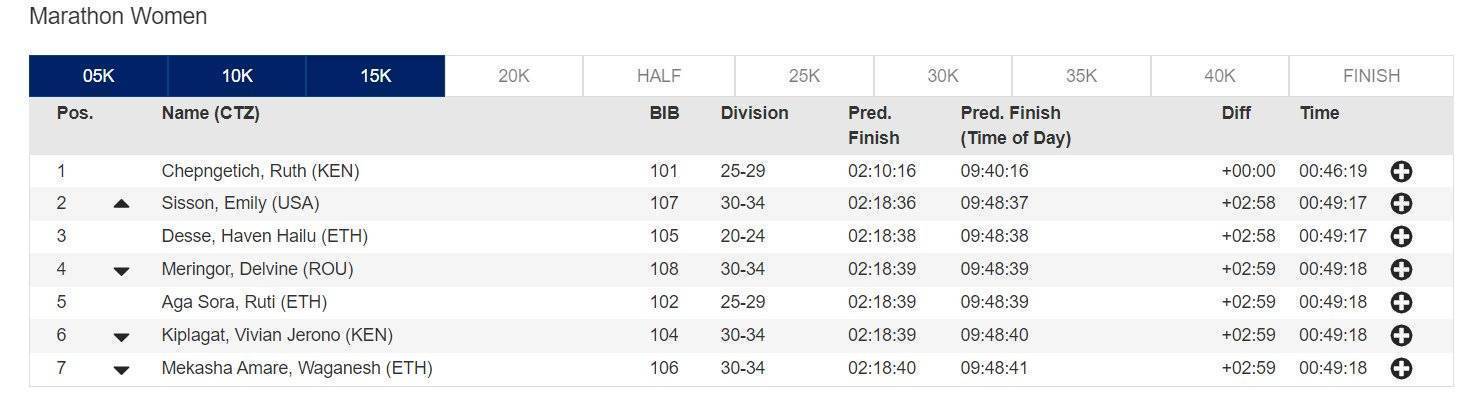This screenshot has width=1467, height=401.
Task: Open plus icon in Desse, Haven Hailu row
Action: (x=1401, y=237)
